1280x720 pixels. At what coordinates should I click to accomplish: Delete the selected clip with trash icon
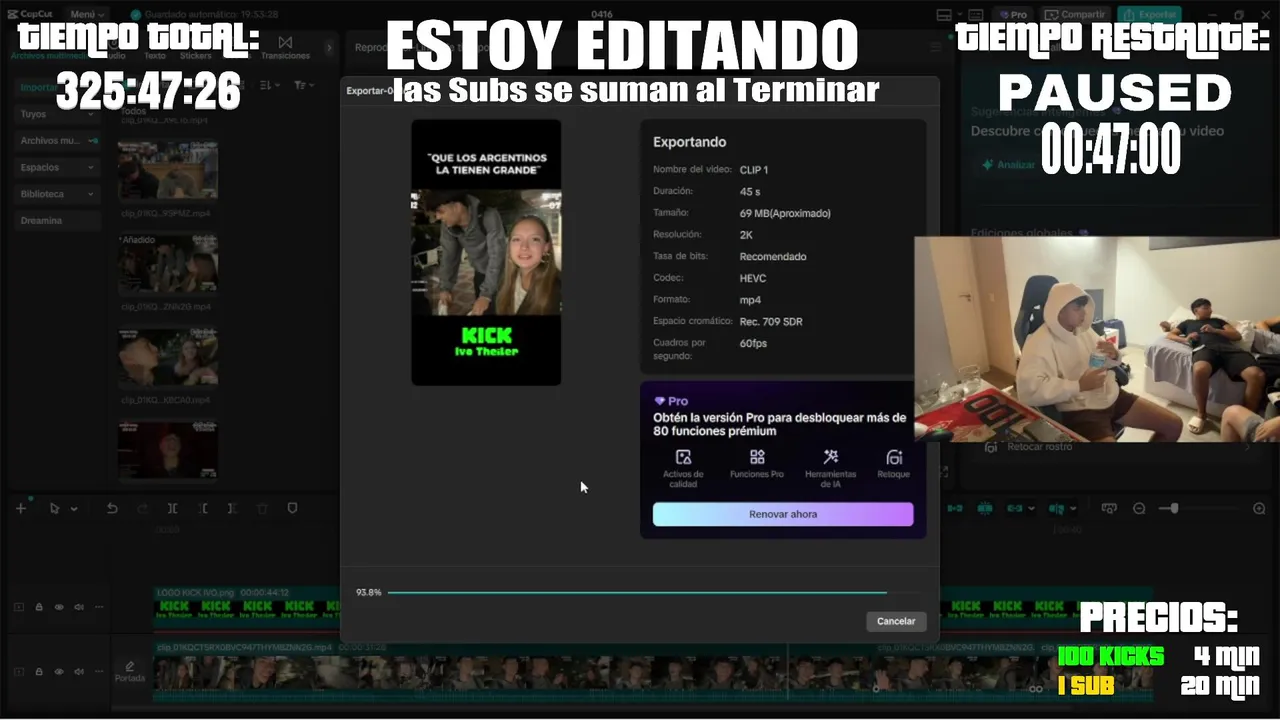[263, 508]
